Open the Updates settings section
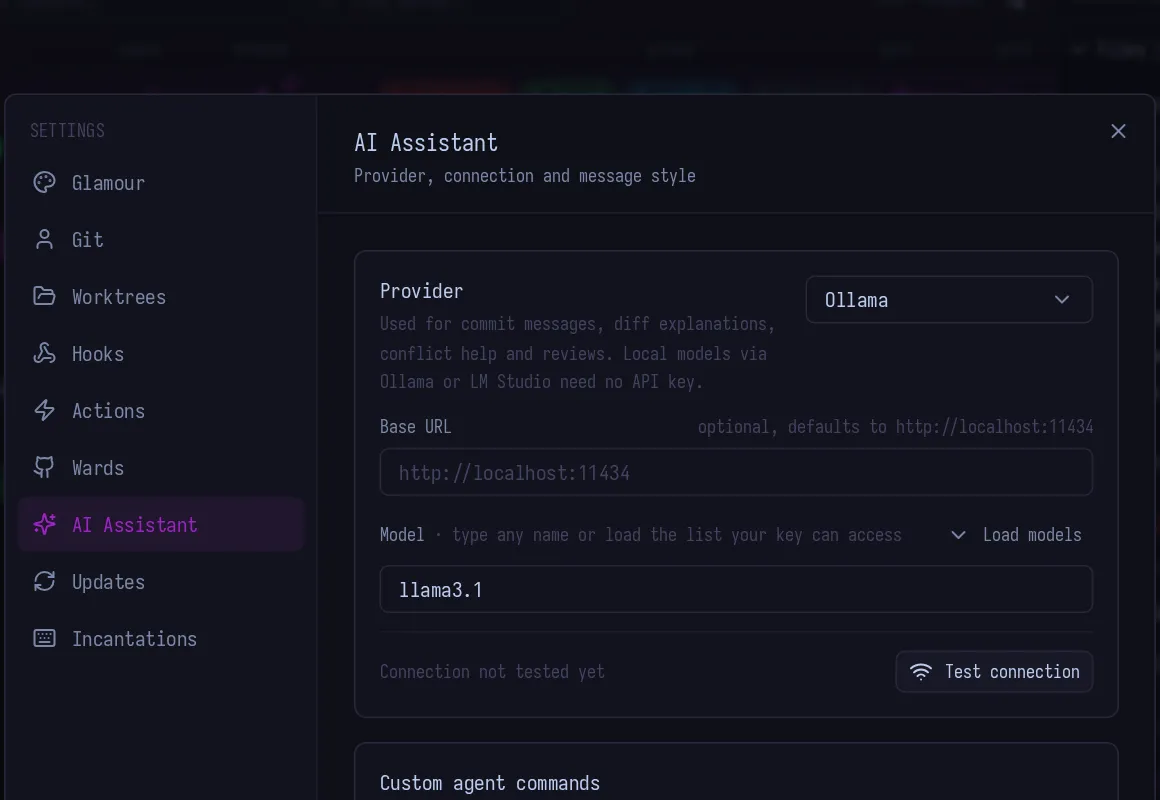Image resolution: width=1160 pixels, height=800 pixels. [x=161, y=582]
